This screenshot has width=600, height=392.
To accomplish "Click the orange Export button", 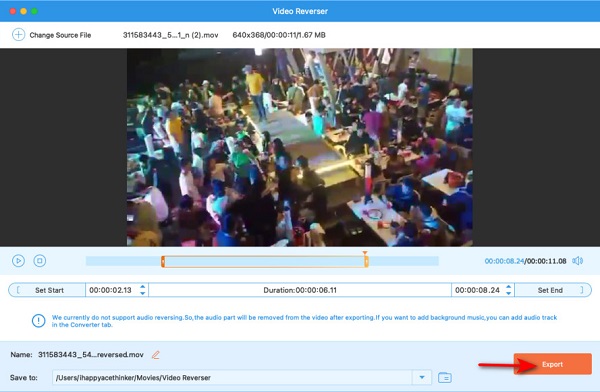I will tap(553, 364).
